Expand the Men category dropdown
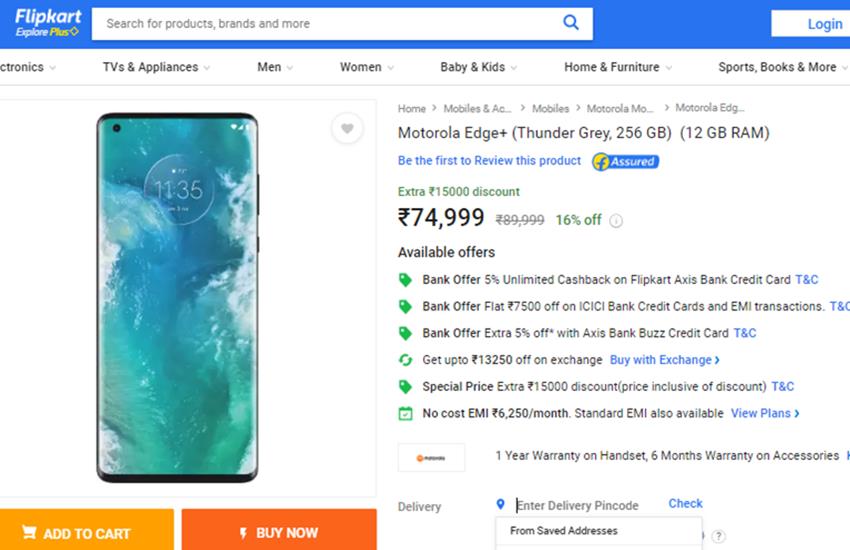This screenshot has height=550, width=850. [275, 67]
